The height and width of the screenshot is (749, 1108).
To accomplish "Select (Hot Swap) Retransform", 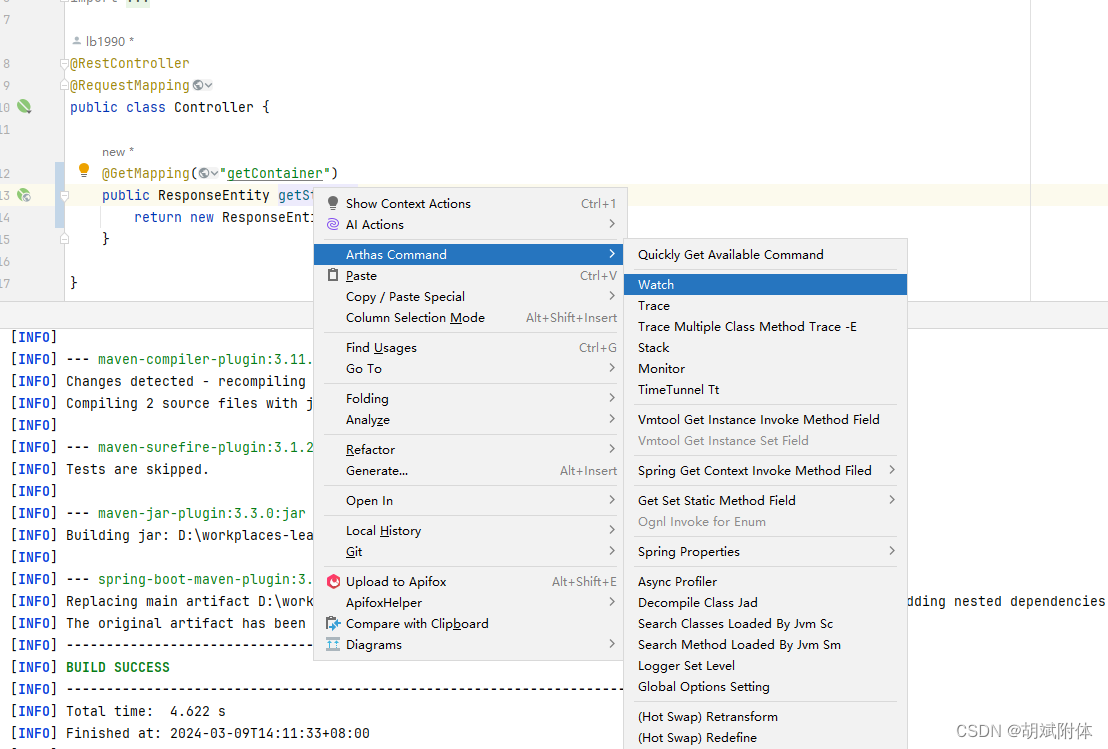I will click(x=765, y=716).
